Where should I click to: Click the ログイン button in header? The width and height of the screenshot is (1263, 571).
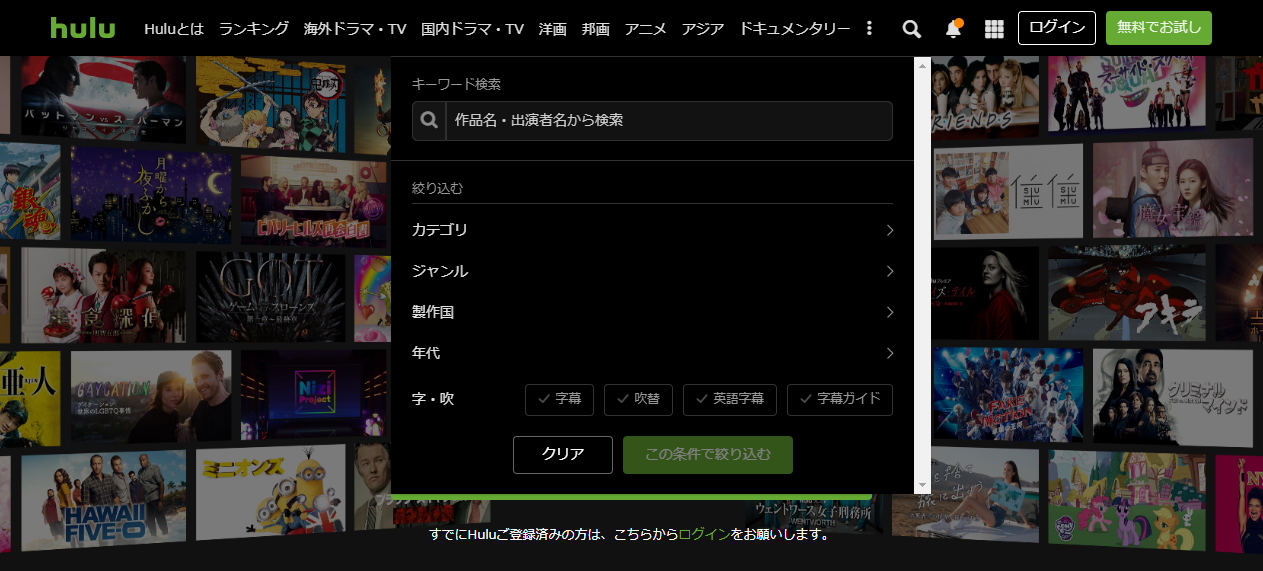[1057, 28]
